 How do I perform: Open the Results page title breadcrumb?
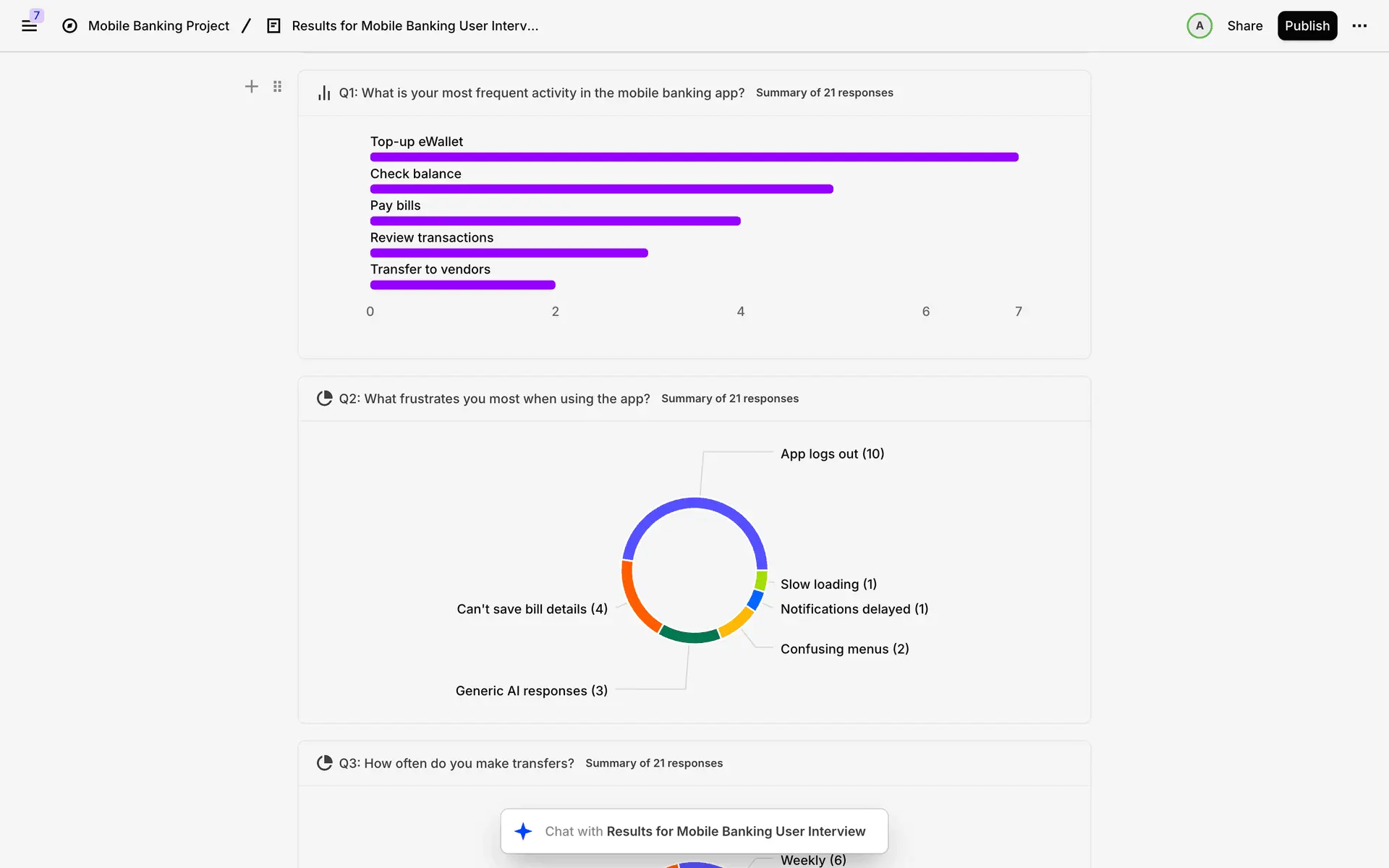[x=415, y=26]
